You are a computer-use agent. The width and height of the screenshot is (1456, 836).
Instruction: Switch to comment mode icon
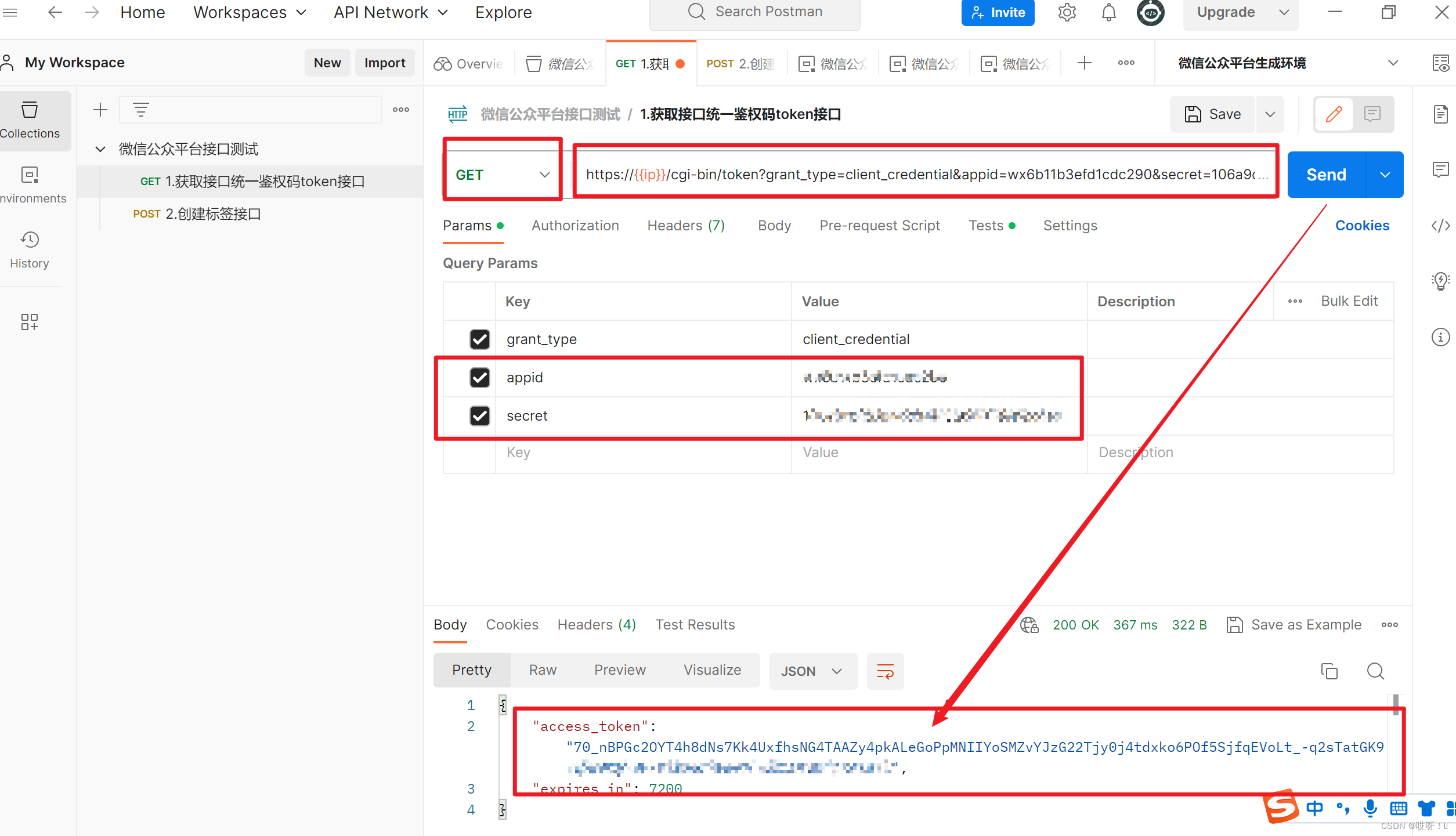pyautogui.click(x=1372, y=114)
